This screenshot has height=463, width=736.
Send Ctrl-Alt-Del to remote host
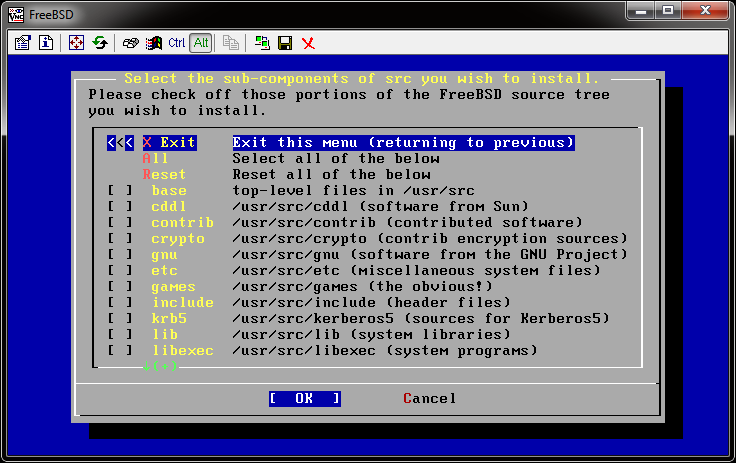pos(130,43)
